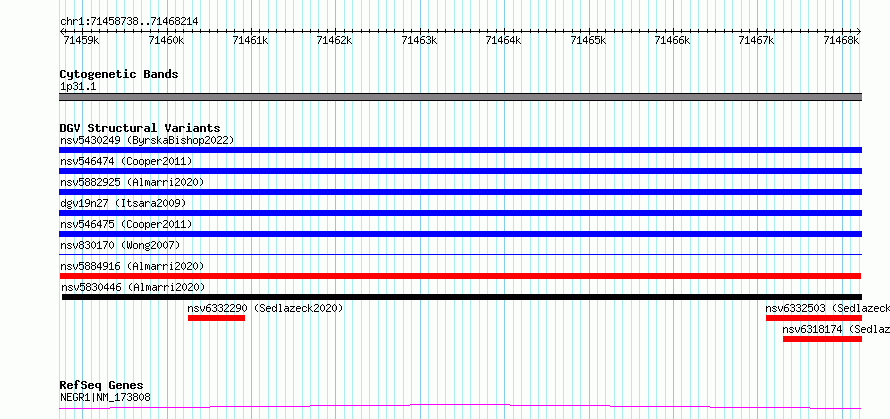Click the 71460k ruler tick label
This screenshot has height=419, width=890.
[166, 40]
